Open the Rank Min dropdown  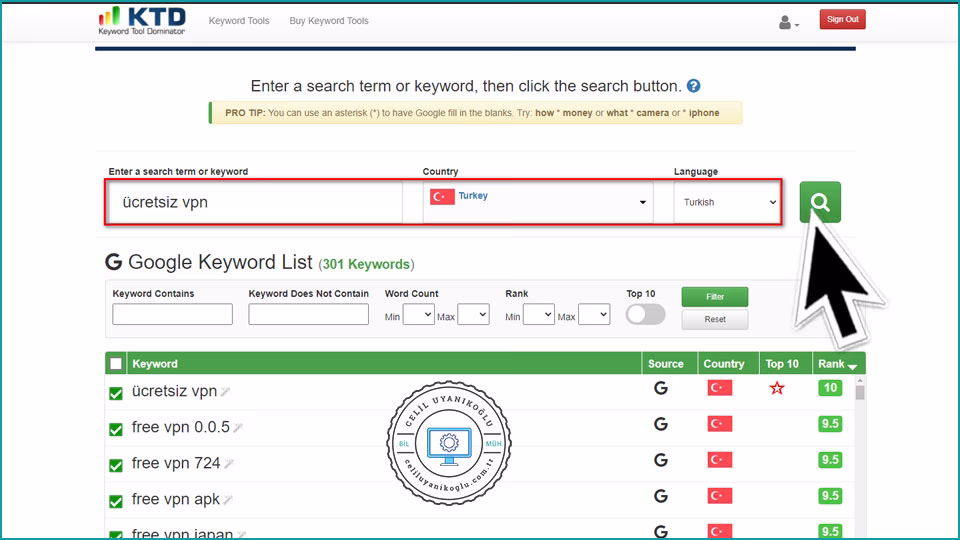tap(539, 314)
